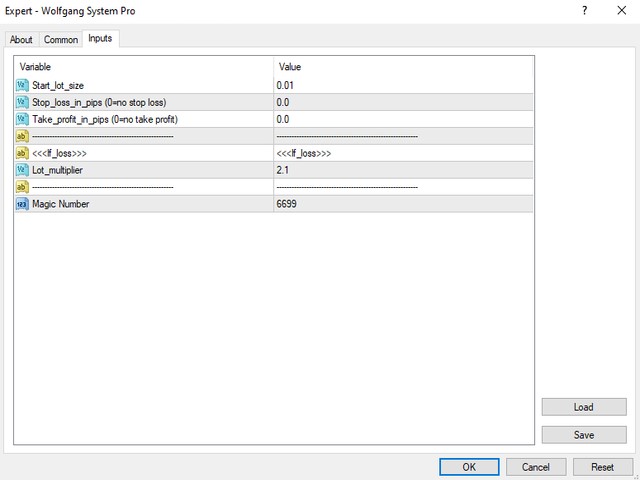
Task: Select the Stop_loss_in_pips value cell
Action: point(403,102)
